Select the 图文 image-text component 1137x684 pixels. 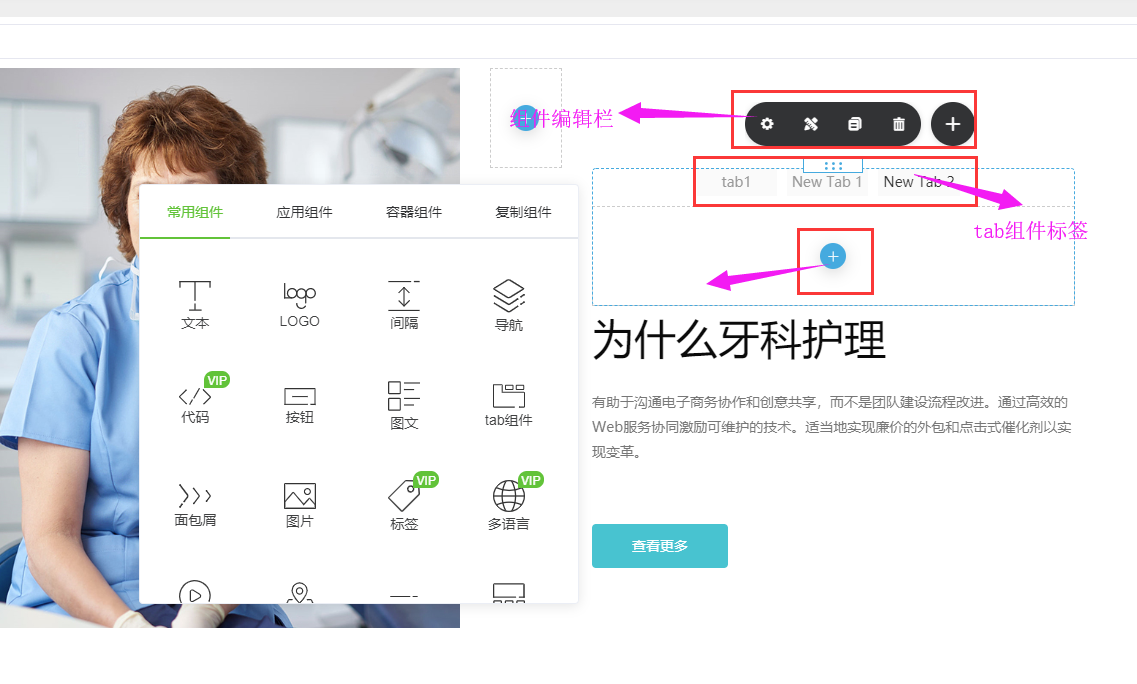(x=404, y=405)
